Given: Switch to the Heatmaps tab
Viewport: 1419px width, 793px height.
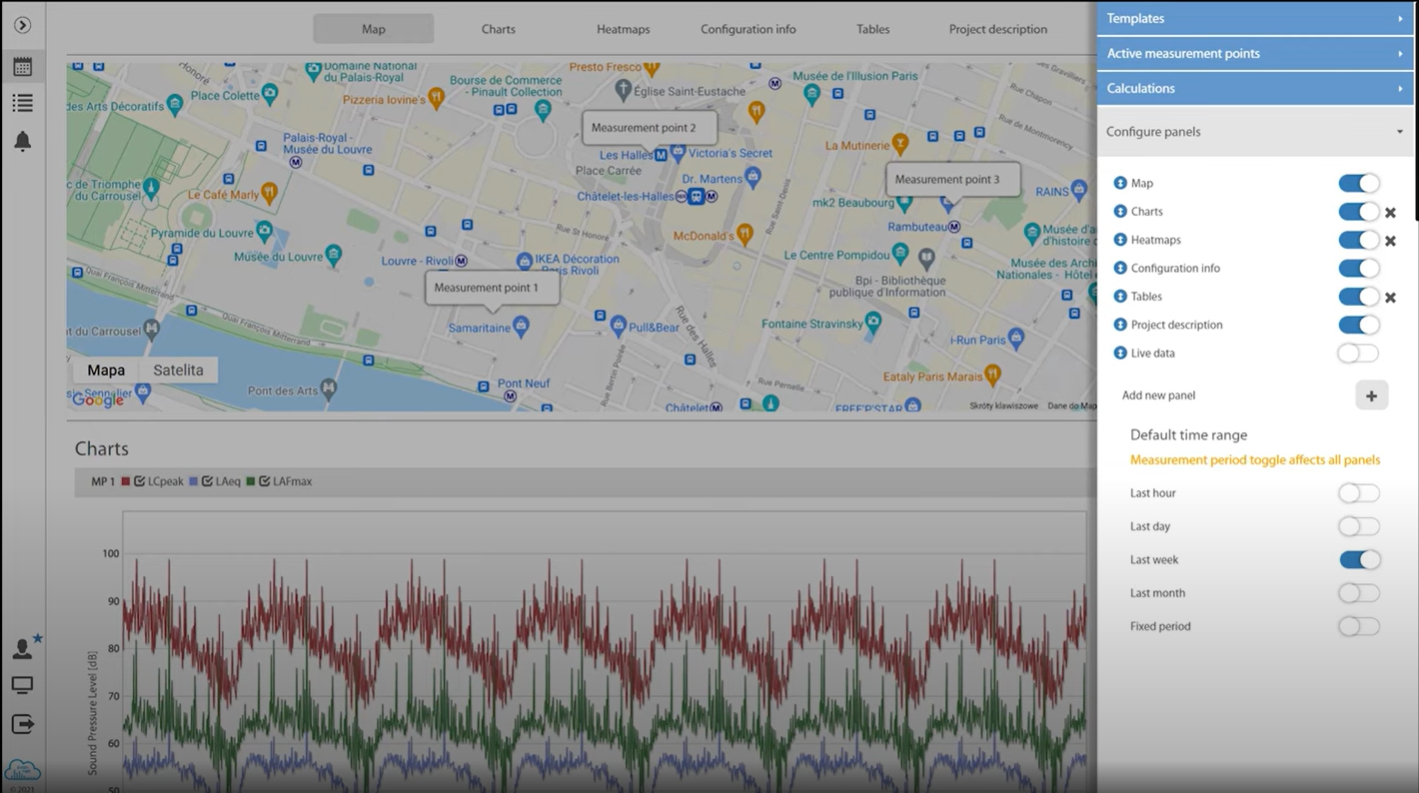Looking at the screenshot, I should coord(623,29).
